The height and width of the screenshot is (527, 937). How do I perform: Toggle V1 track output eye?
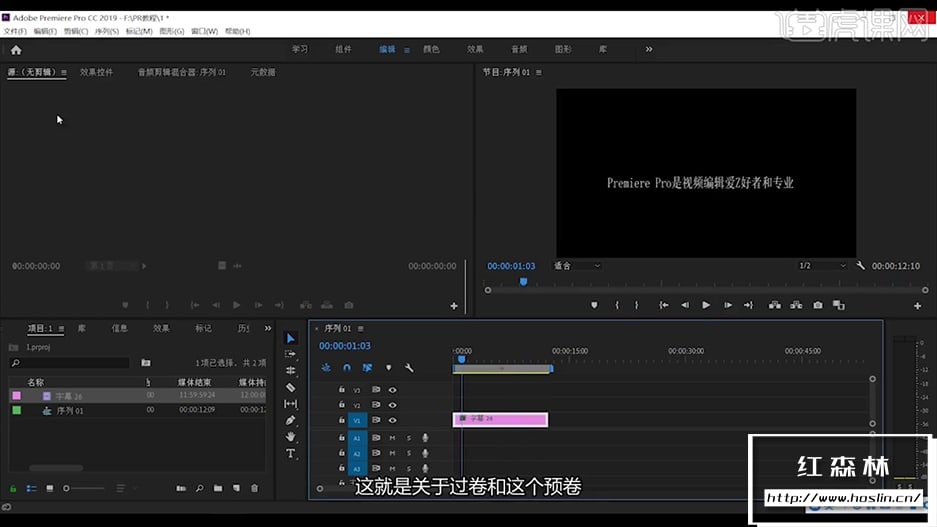(393, 421)
